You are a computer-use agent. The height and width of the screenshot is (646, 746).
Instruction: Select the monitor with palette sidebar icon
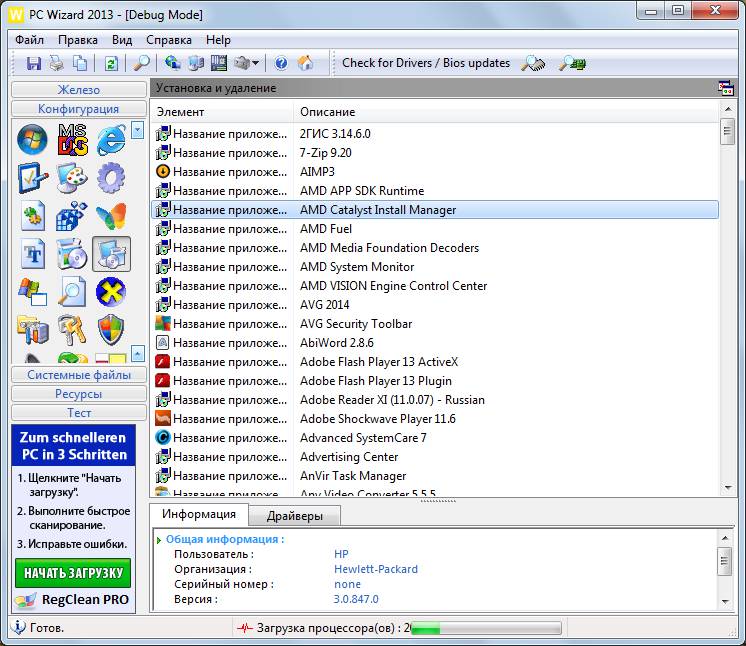pyautogui.click(x=72, y=178)
